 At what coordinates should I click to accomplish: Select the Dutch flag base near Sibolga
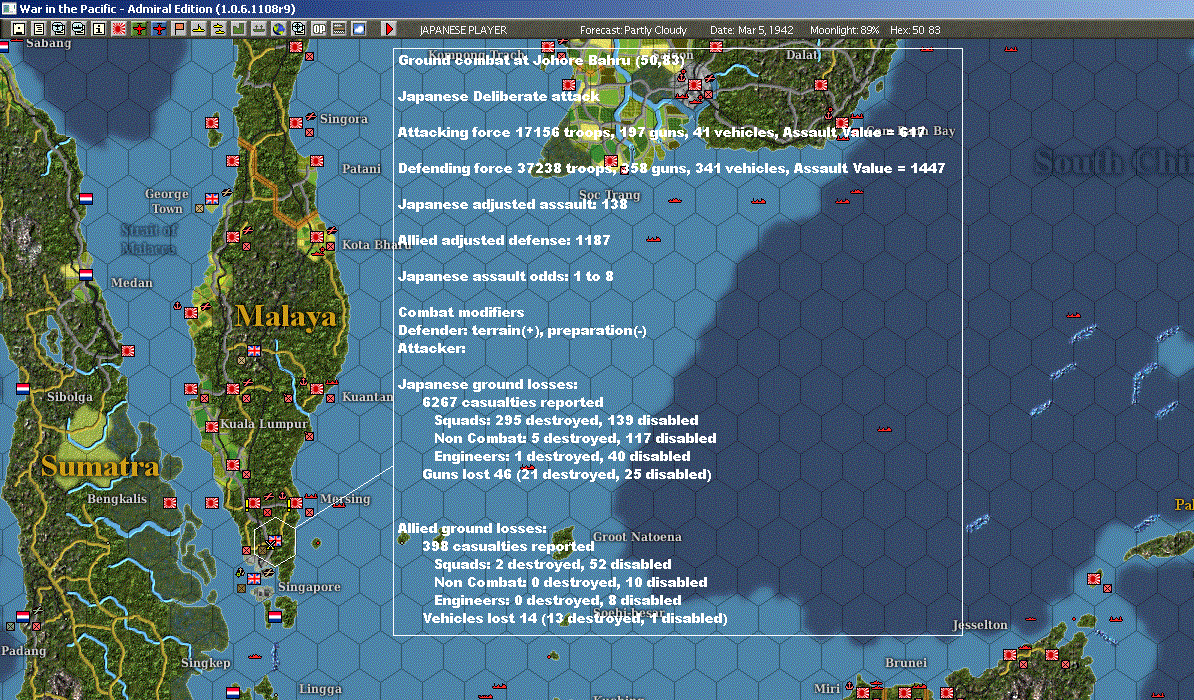pyautogui.click(x=23, y=388)
